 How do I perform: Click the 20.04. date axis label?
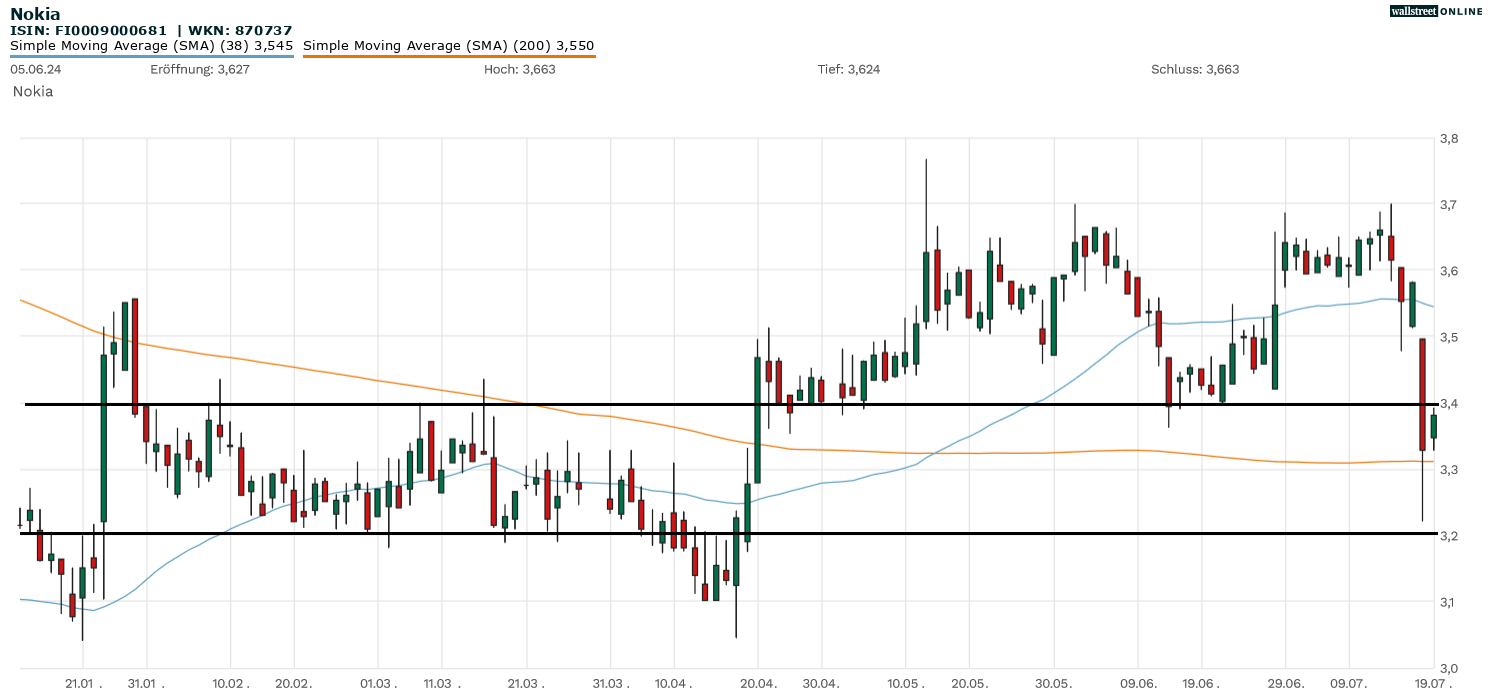coord(758,683)
